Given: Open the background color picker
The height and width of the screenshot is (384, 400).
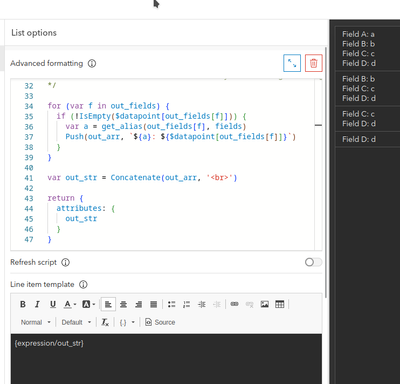Looking at the screenshot, I should click(x=88, y=304).
